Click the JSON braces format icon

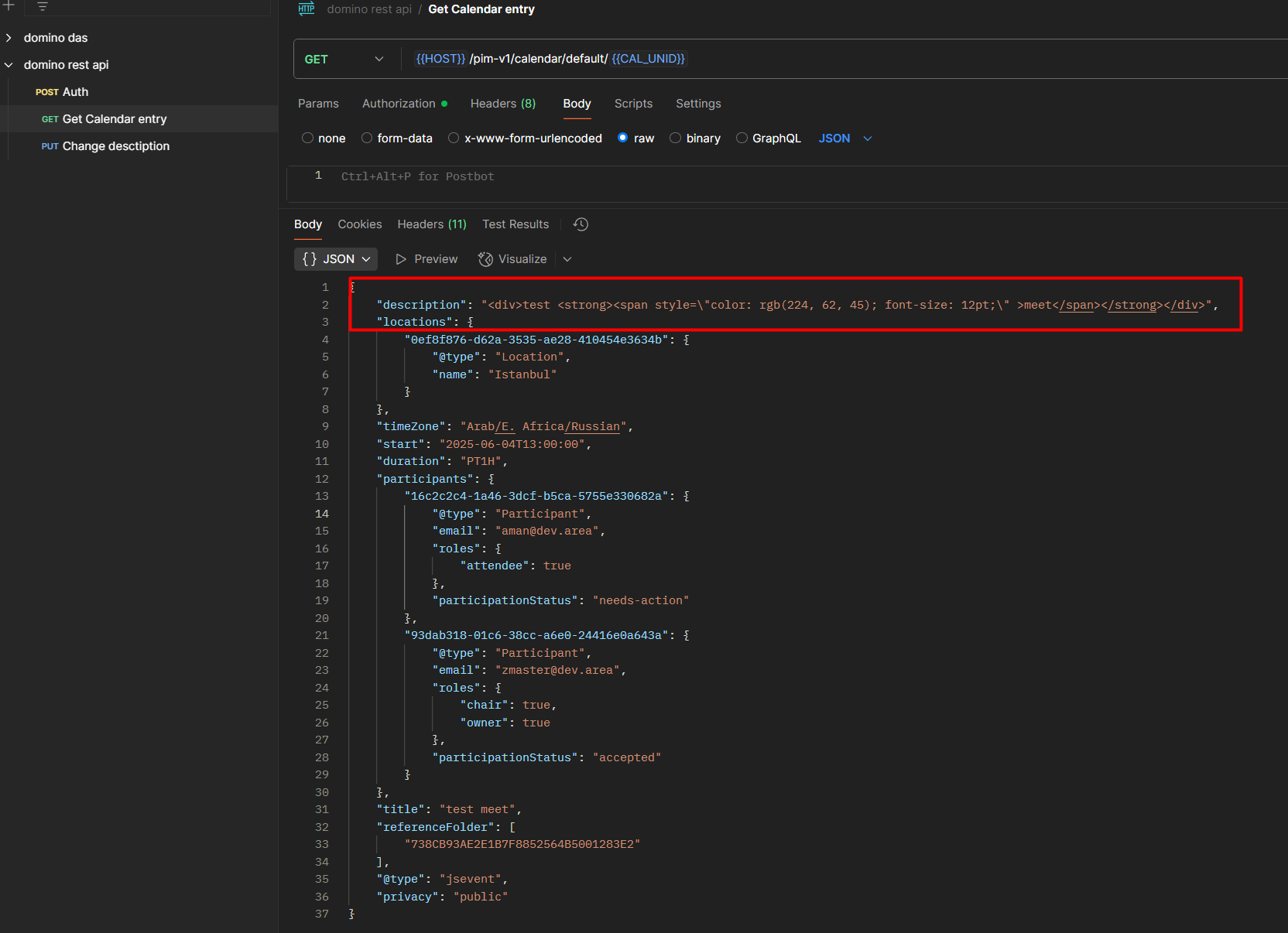click(x=310, y=259)
